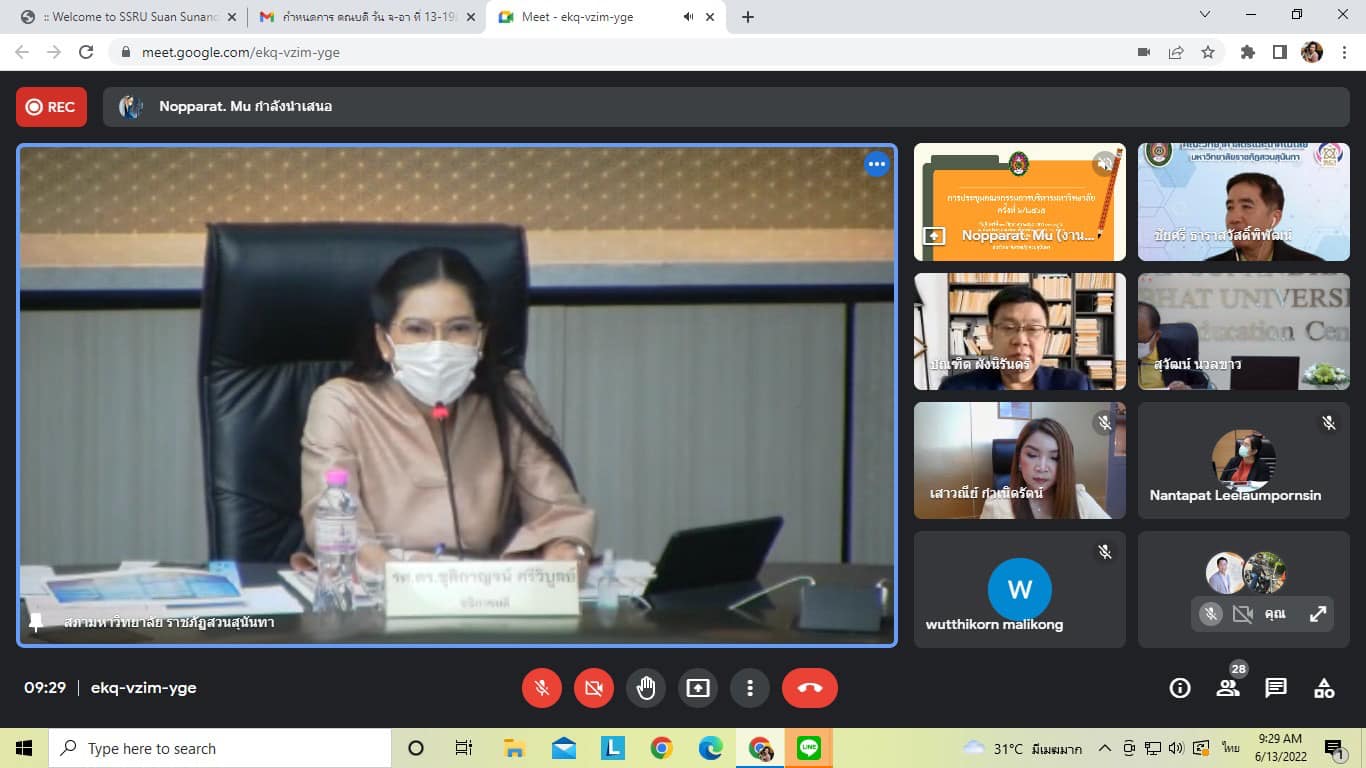Raise hand in the meeting
The height and width of the screenshot is (768, 1366).
(x=646, y=688)
